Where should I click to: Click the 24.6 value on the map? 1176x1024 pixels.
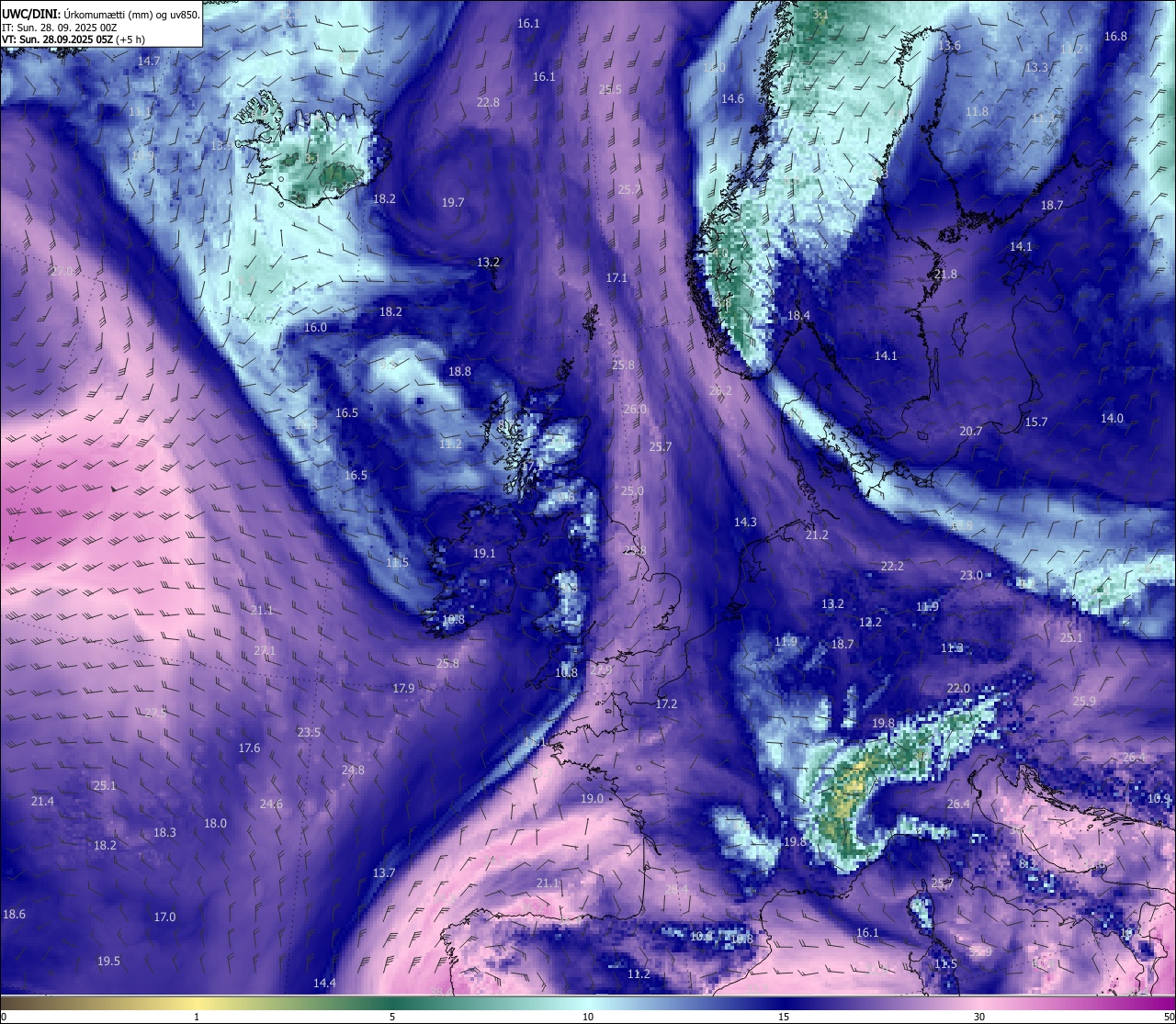[271, 804]
